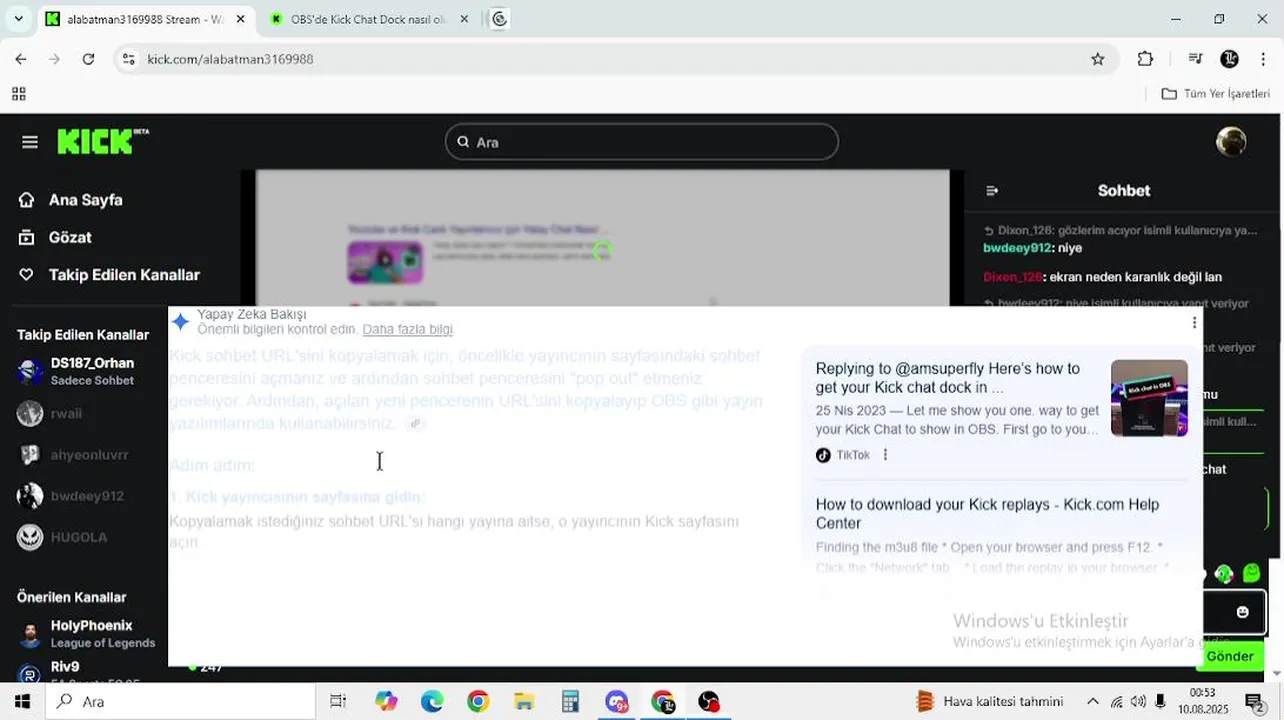The height and width of the screenshot is (720, 1284).
Task: Open Task View on taskbar
Action: pos(338,701)
